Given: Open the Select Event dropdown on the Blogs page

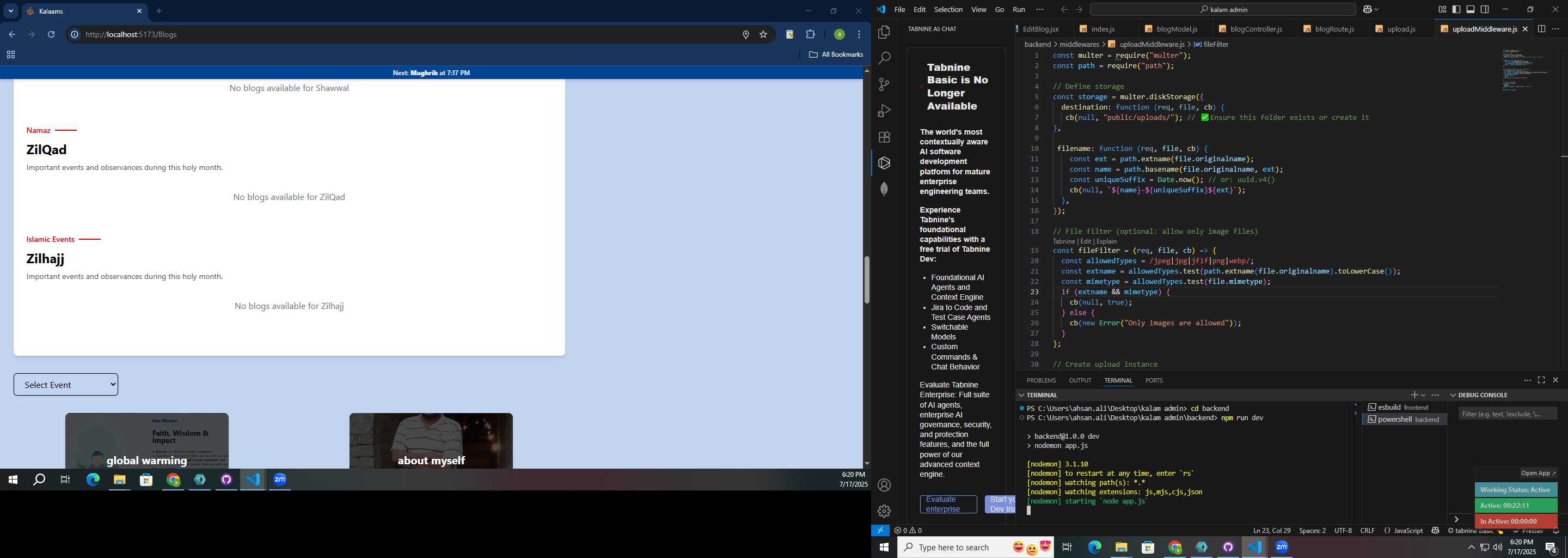Looking at the screenshot, I should coord(66,384).
